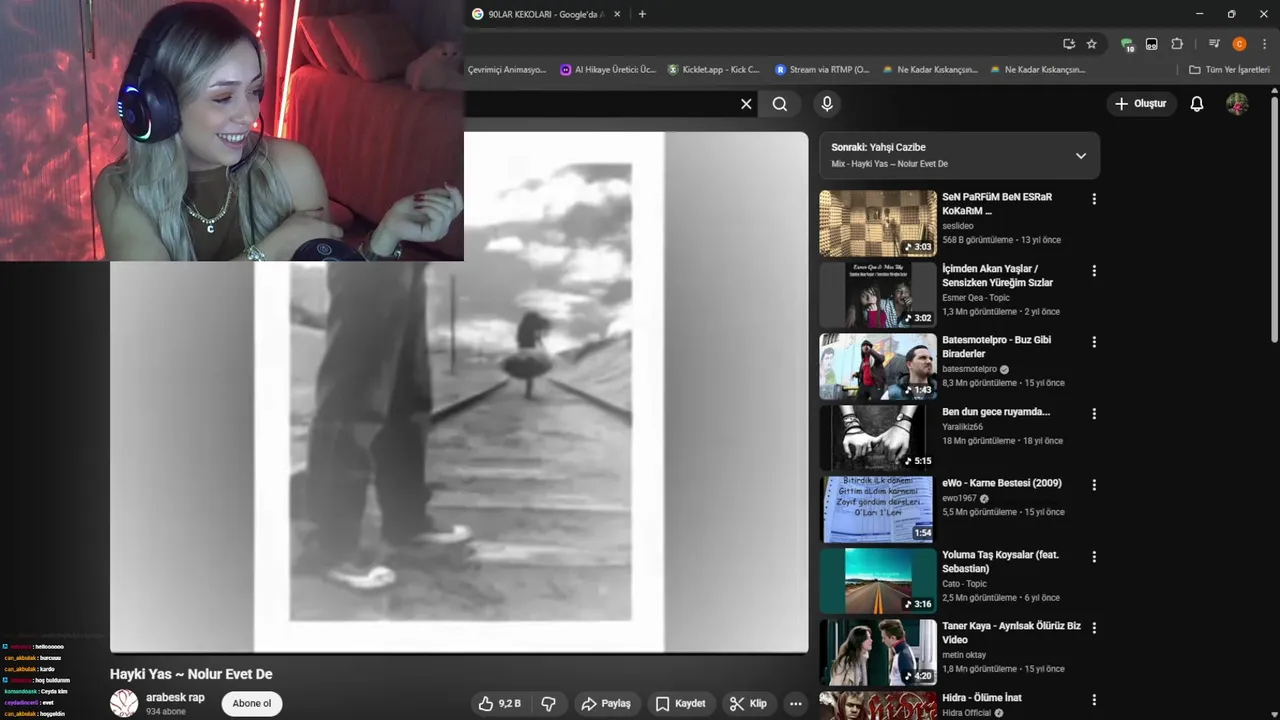1280x720 pixels.
Task: Open the arabesk rap channel avatar
Action: coord(124,704)
